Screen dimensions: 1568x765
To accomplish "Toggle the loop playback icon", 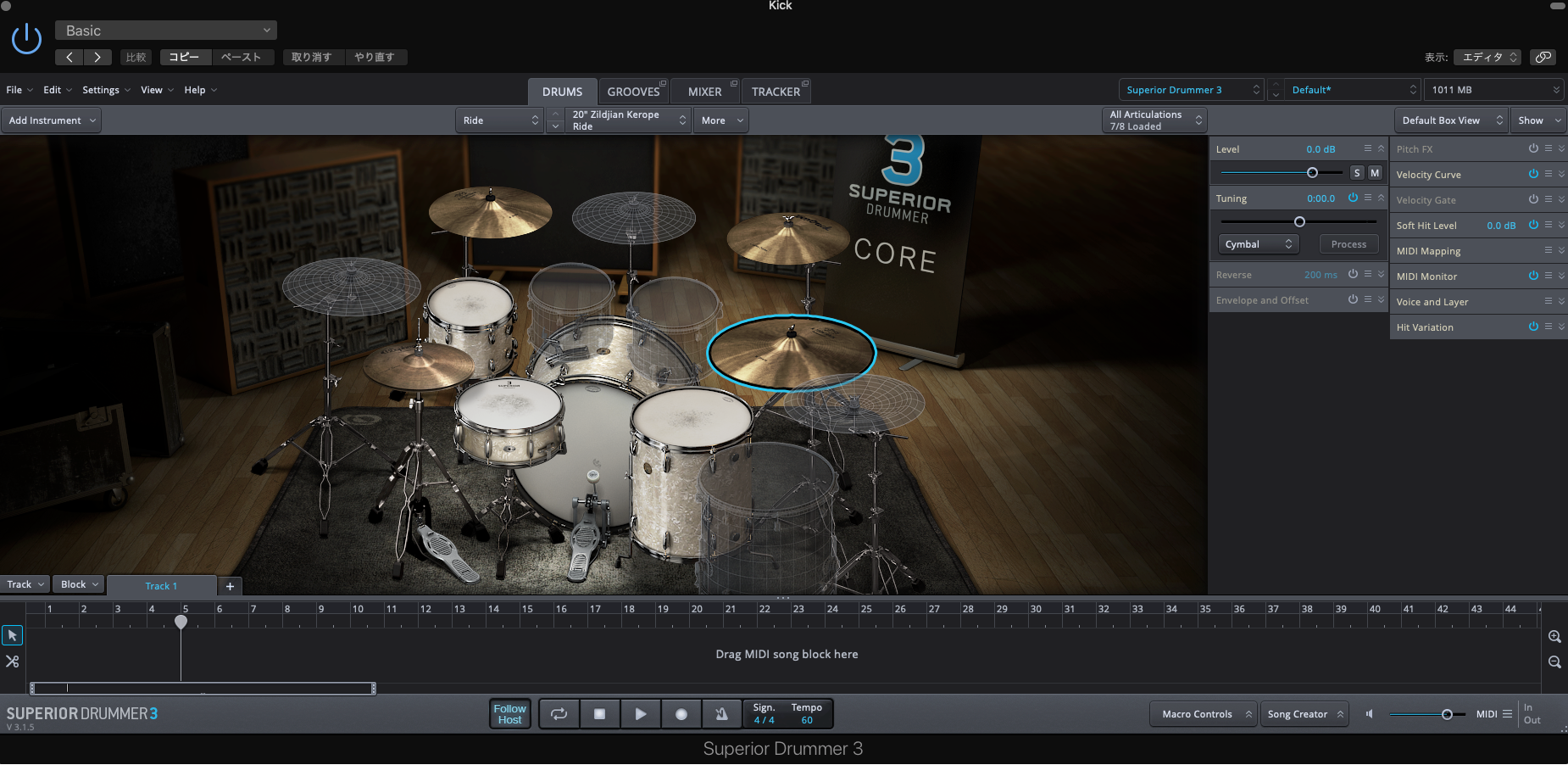I will (559, 714).
